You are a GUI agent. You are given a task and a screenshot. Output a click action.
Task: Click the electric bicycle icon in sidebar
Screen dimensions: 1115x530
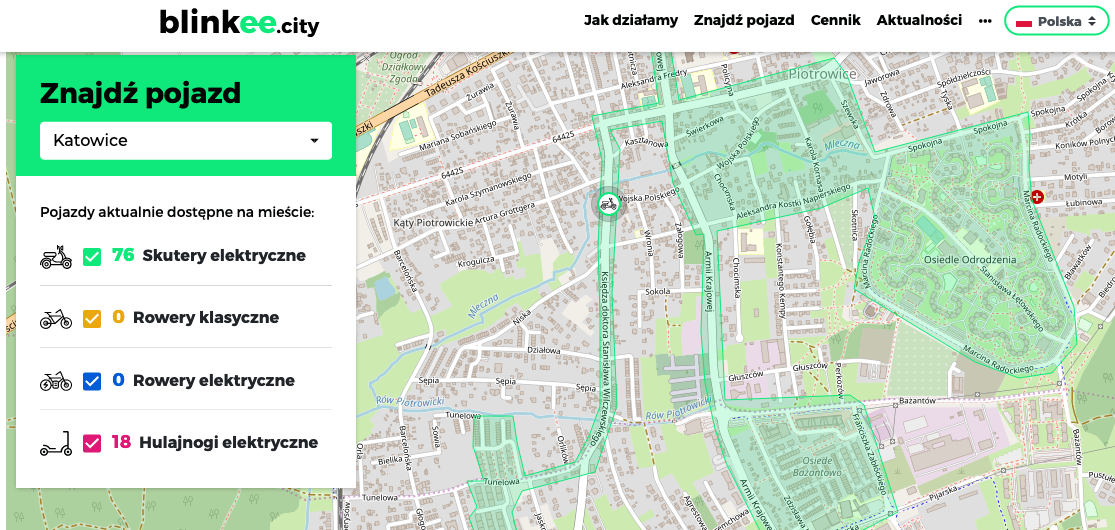click(x=56, y=381)
